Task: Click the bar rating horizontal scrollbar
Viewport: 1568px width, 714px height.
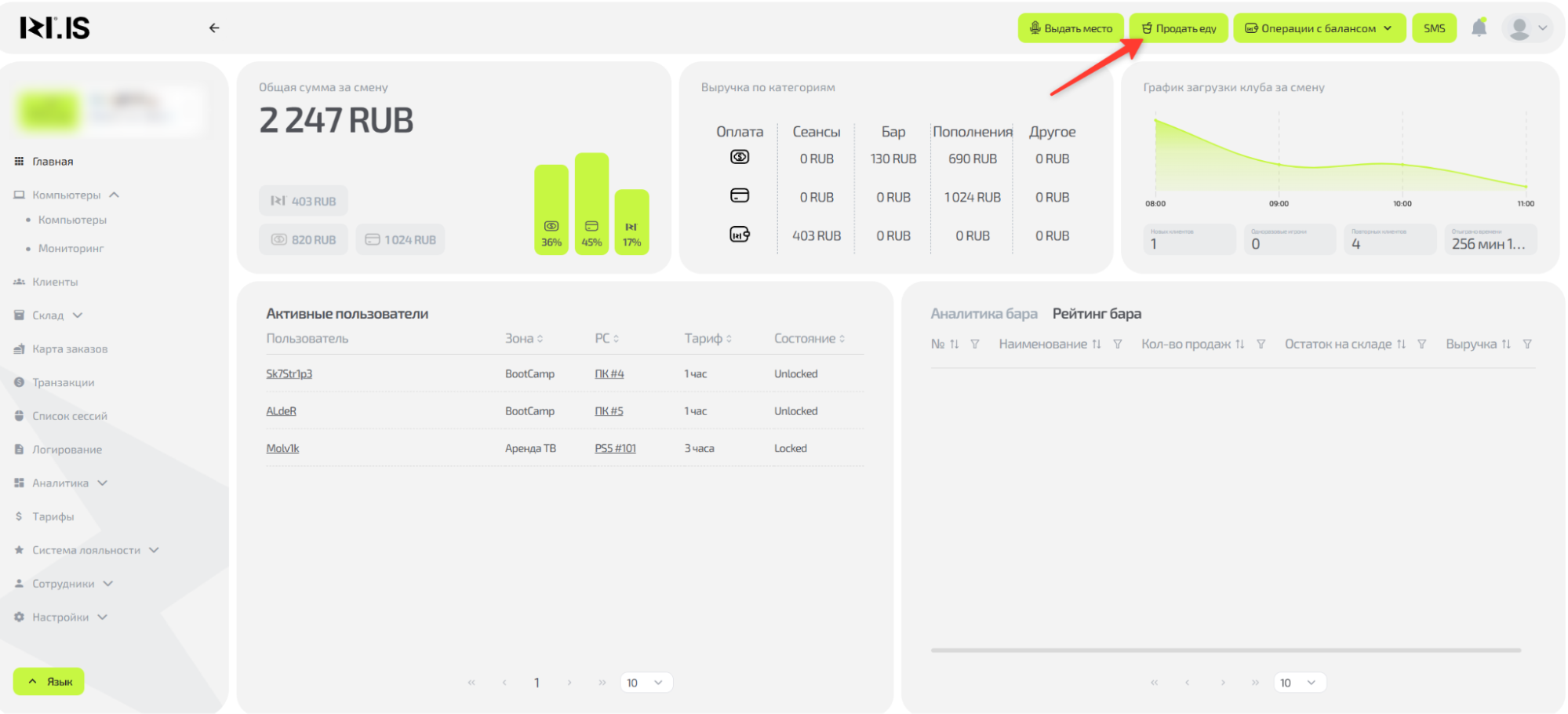Action: 1225,650
